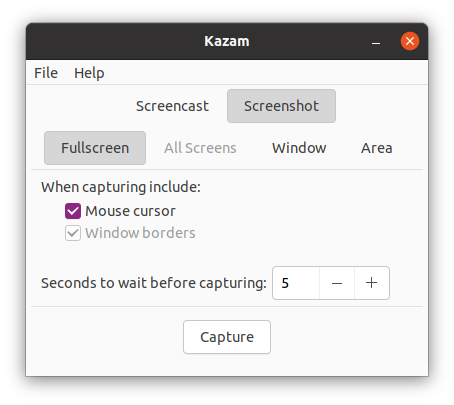This screenshot has width=454, height=405.
Task: Toggle the Window borders checkbox
Action: tap(73, 233)
